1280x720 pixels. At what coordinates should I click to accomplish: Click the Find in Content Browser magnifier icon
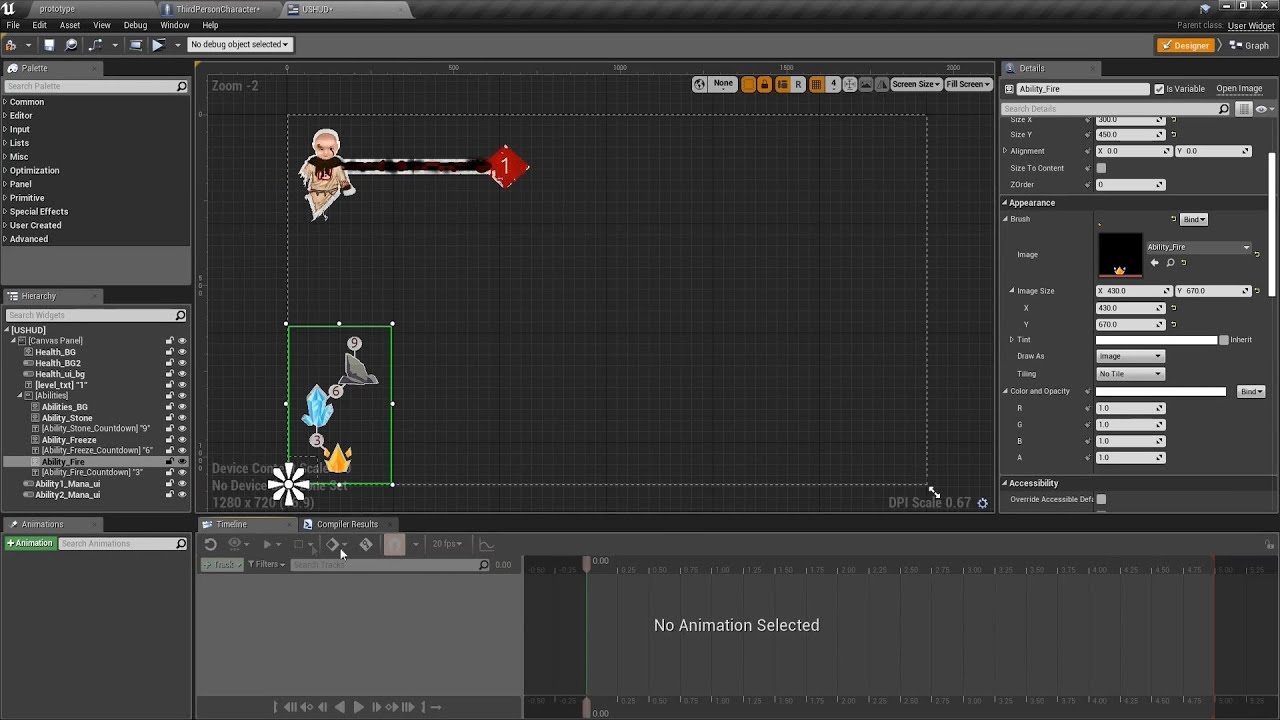coord(71,44)
